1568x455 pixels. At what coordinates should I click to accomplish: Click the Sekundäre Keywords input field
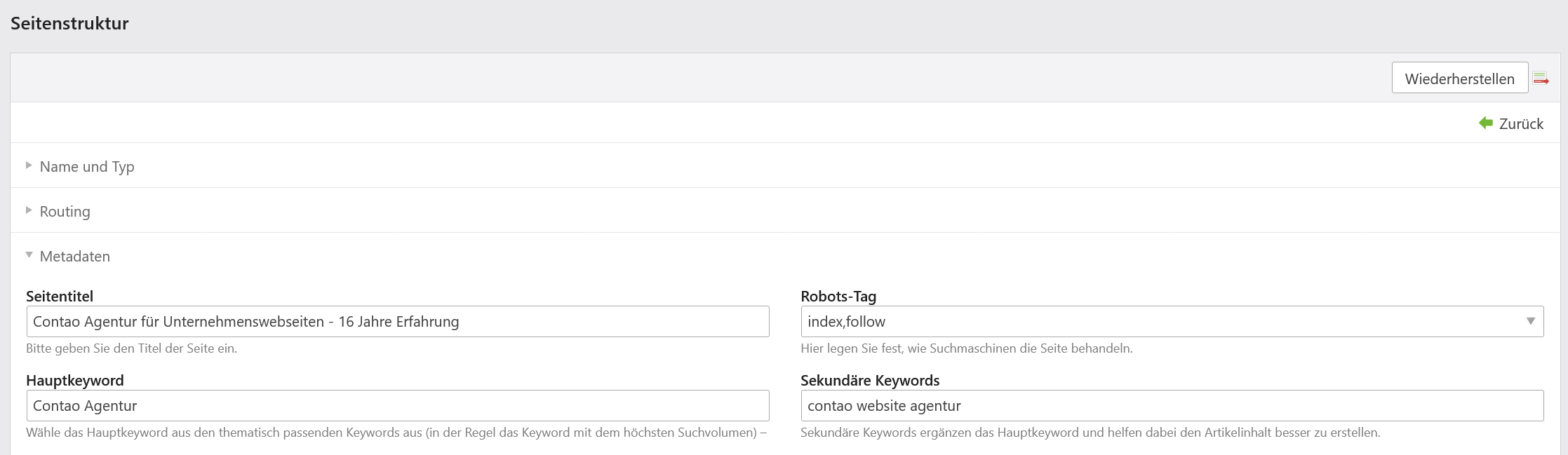point(1172,405)
